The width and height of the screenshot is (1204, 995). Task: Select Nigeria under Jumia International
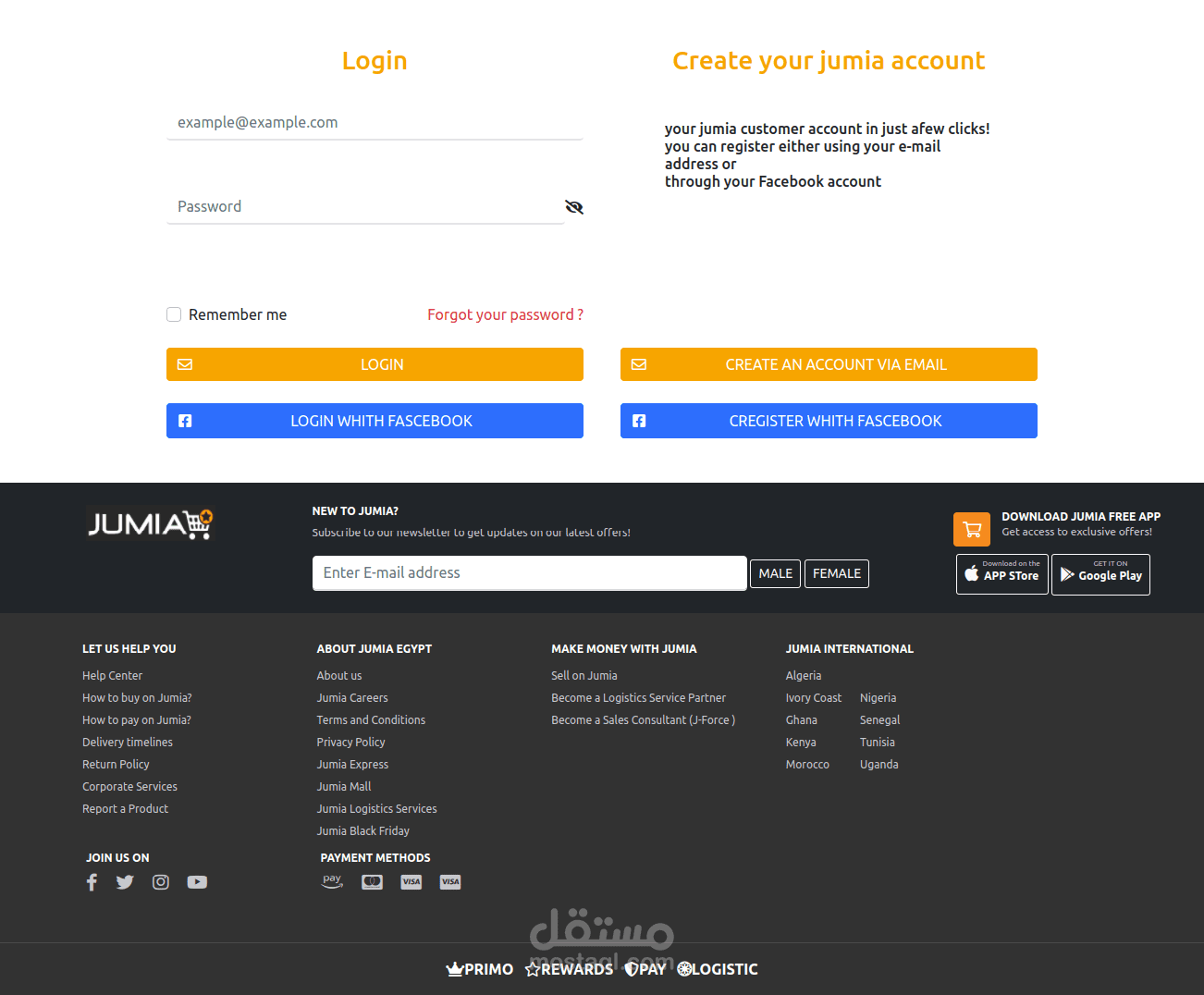tap(878, 698)
